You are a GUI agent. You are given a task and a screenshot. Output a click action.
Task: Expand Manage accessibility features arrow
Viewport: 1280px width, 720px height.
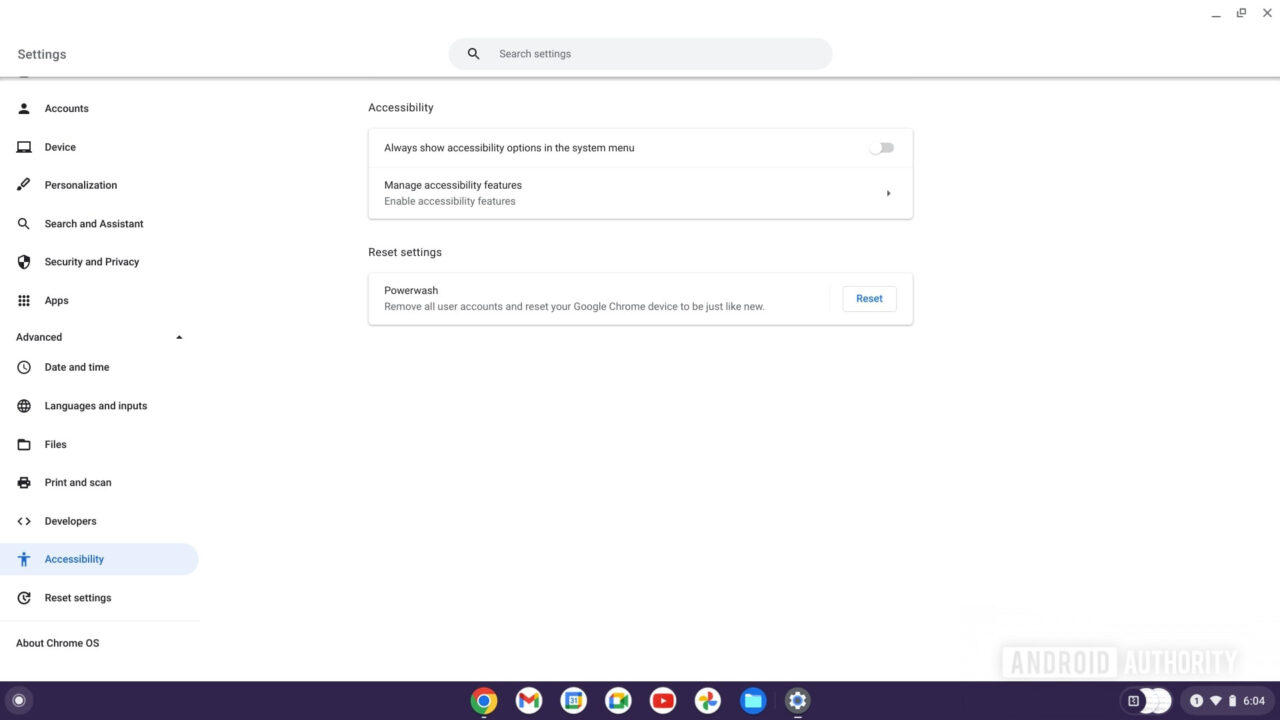[888, 193]
